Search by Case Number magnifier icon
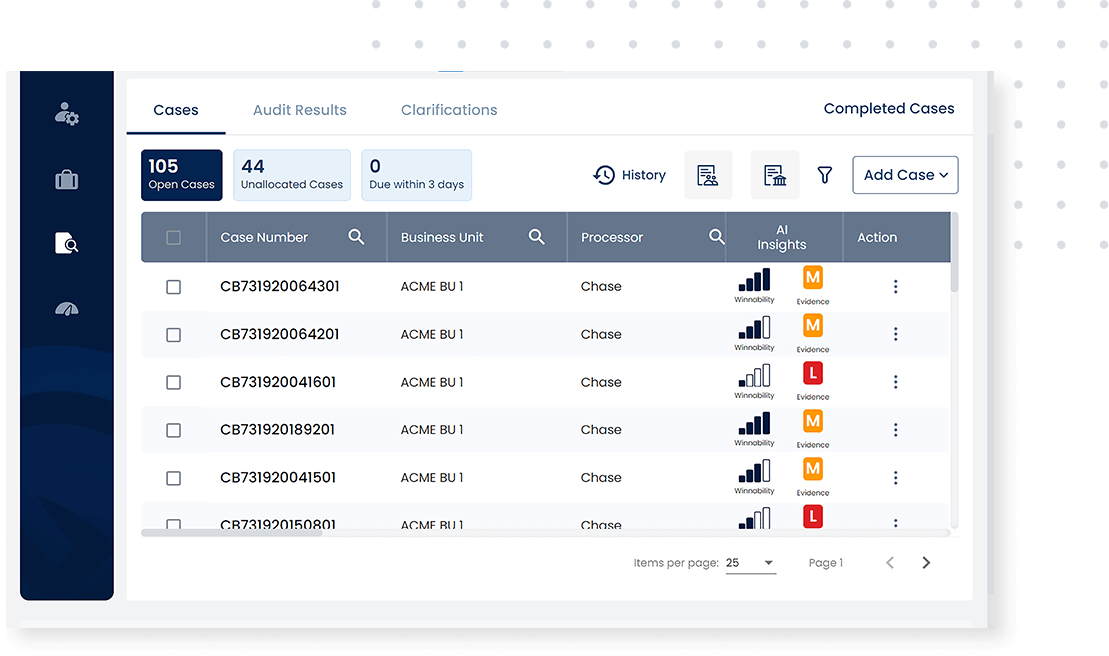This screenshot has height=656, width=1109. (x=356, y=237)
